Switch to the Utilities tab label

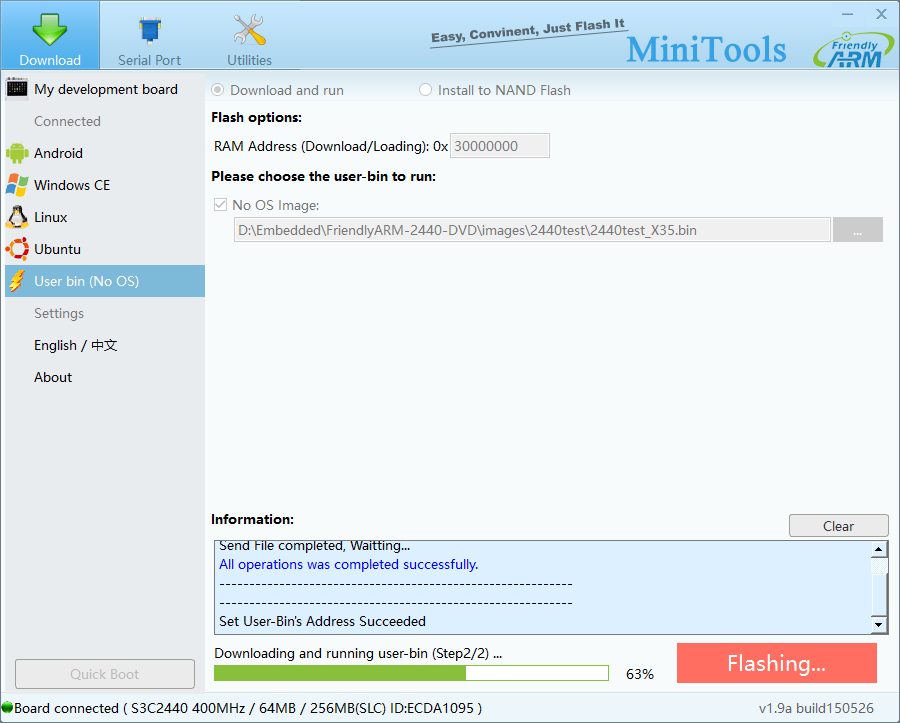[249, 60]
